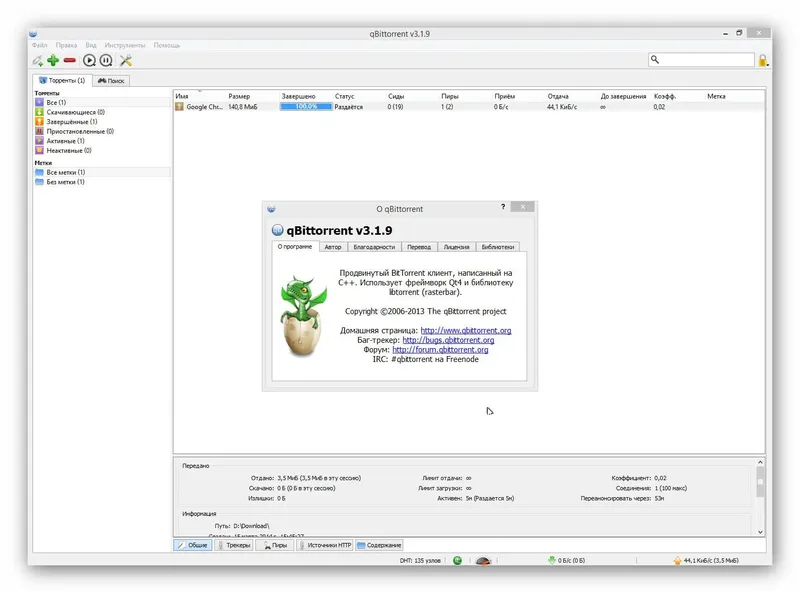Open the Правка menu

point(66,45)
